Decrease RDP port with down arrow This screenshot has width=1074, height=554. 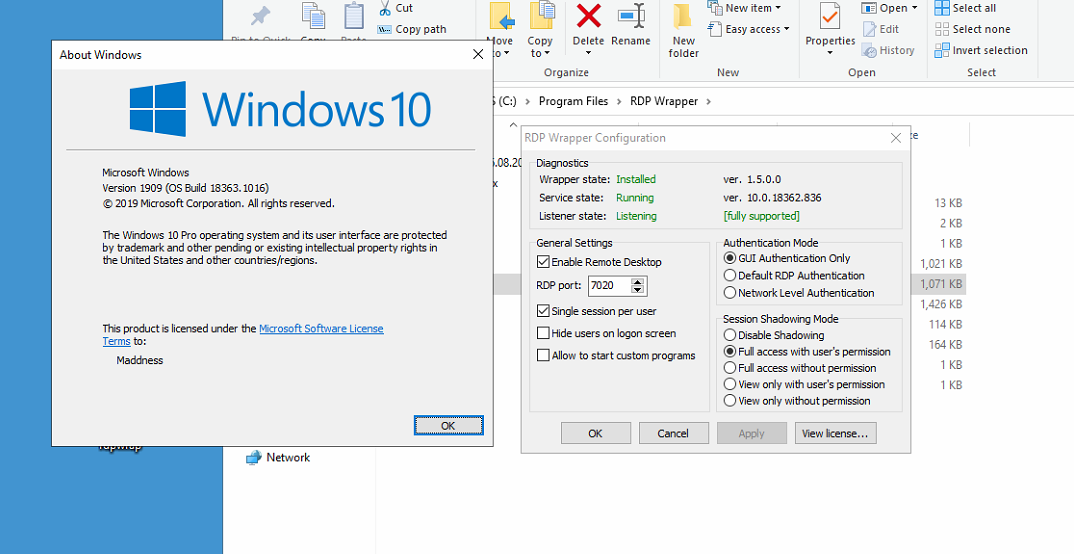pyautogui.click(x=638, y=290)
